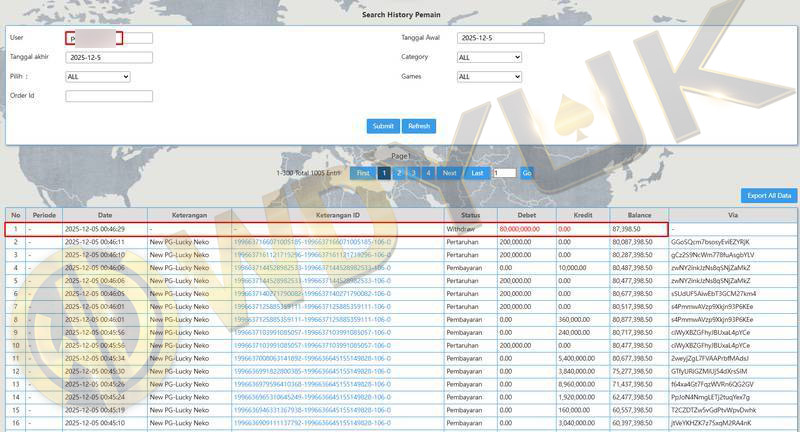800x432 pixels.
Task: Click the page number input box
Action: pyautogui.click(x=504, y=173)
